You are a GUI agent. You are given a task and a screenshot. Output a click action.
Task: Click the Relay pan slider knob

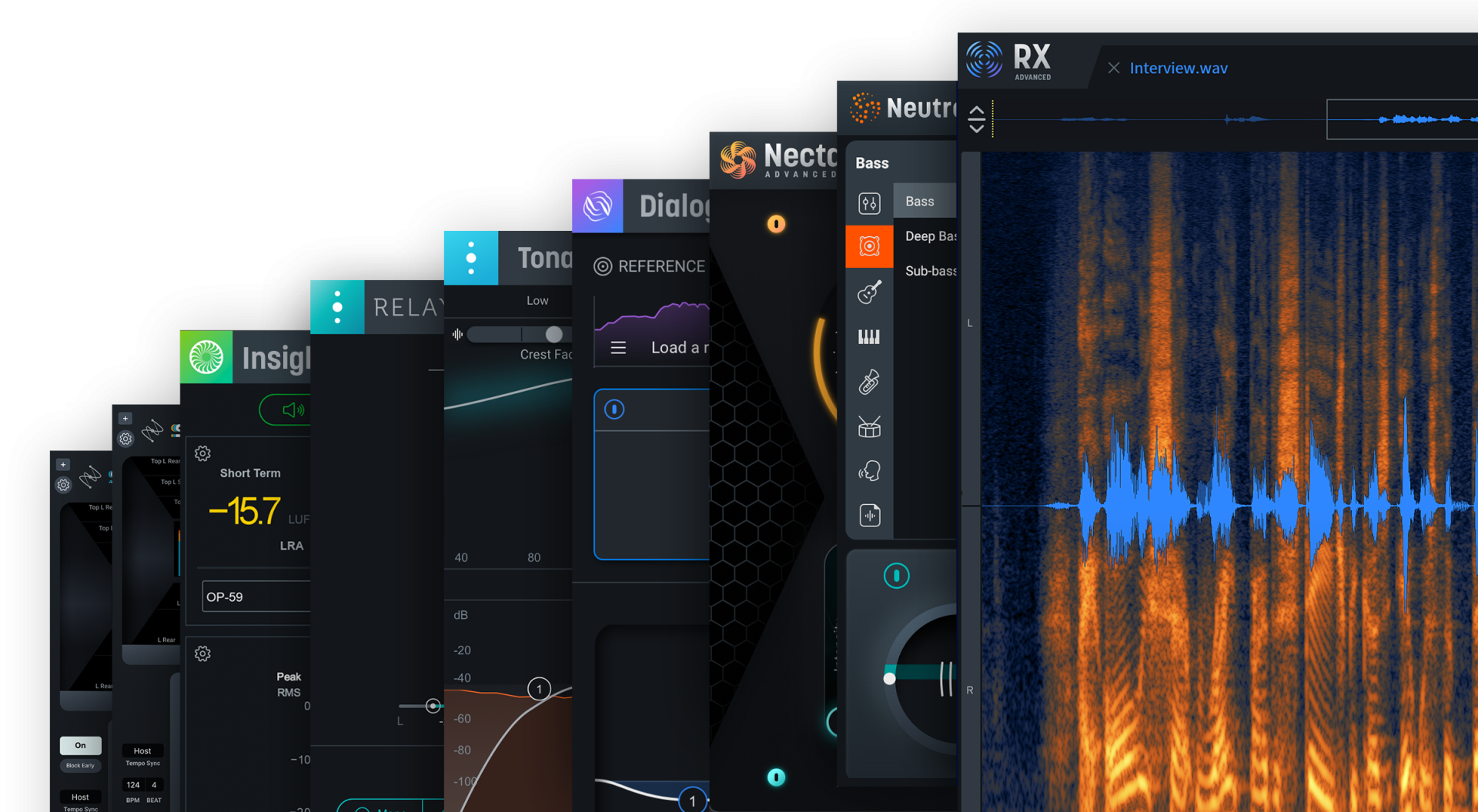pos(433,706)
